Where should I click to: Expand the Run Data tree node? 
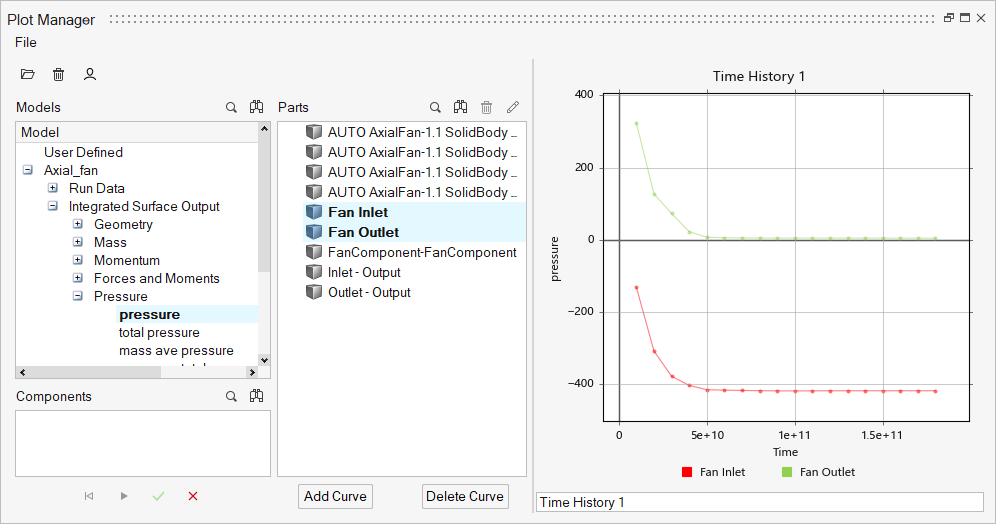click(x=53, y=189)
